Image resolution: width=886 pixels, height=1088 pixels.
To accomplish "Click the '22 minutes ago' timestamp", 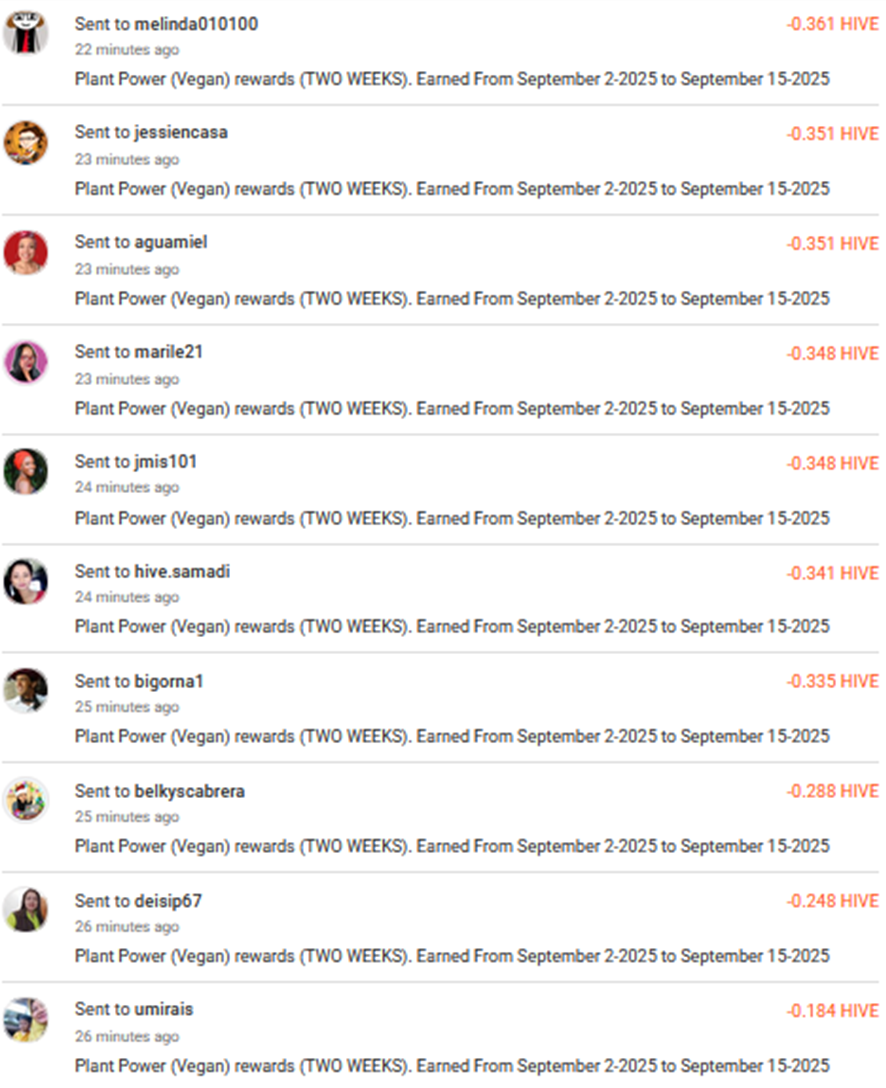I will 127,50.
